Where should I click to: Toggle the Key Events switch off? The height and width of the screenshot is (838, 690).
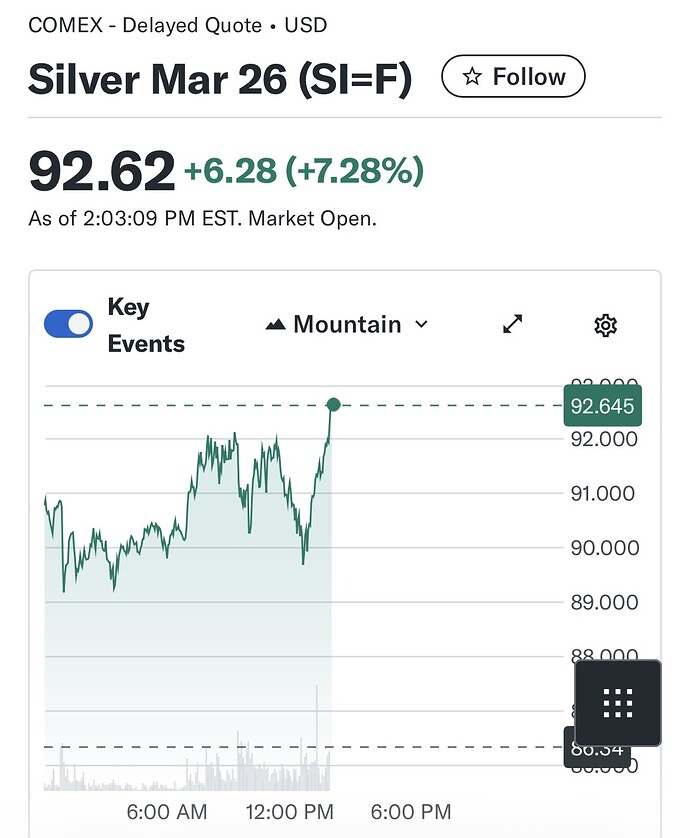tap(69, 324)
